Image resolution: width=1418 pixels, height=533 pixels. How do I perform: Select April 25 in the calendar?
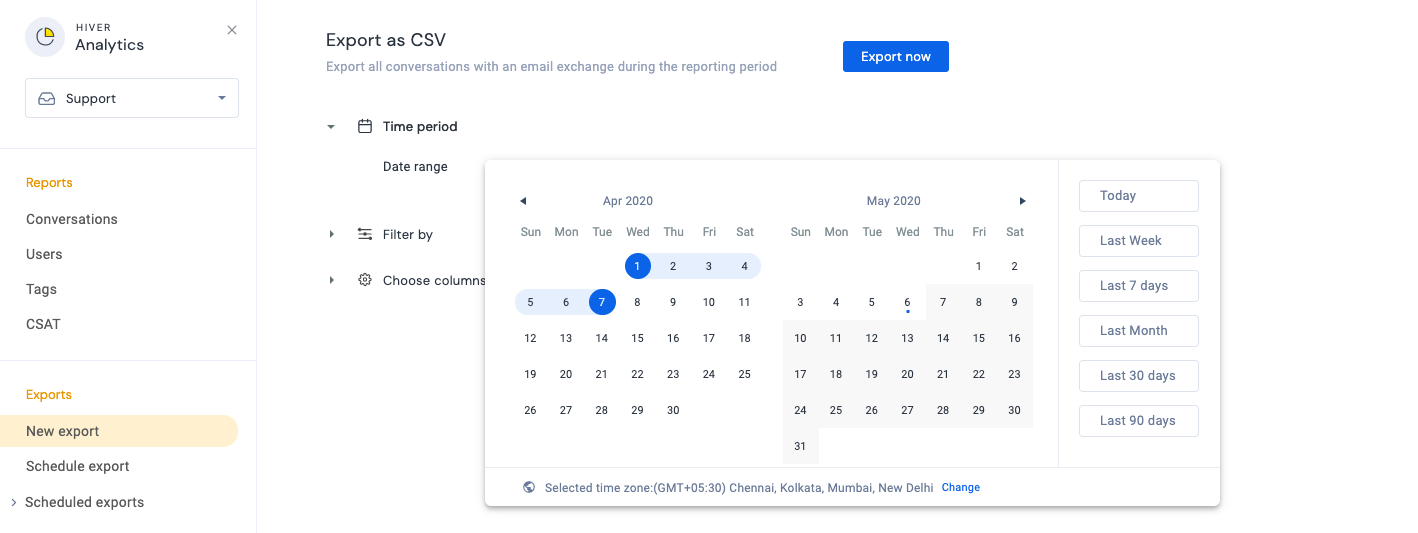(x=745, y=374)
